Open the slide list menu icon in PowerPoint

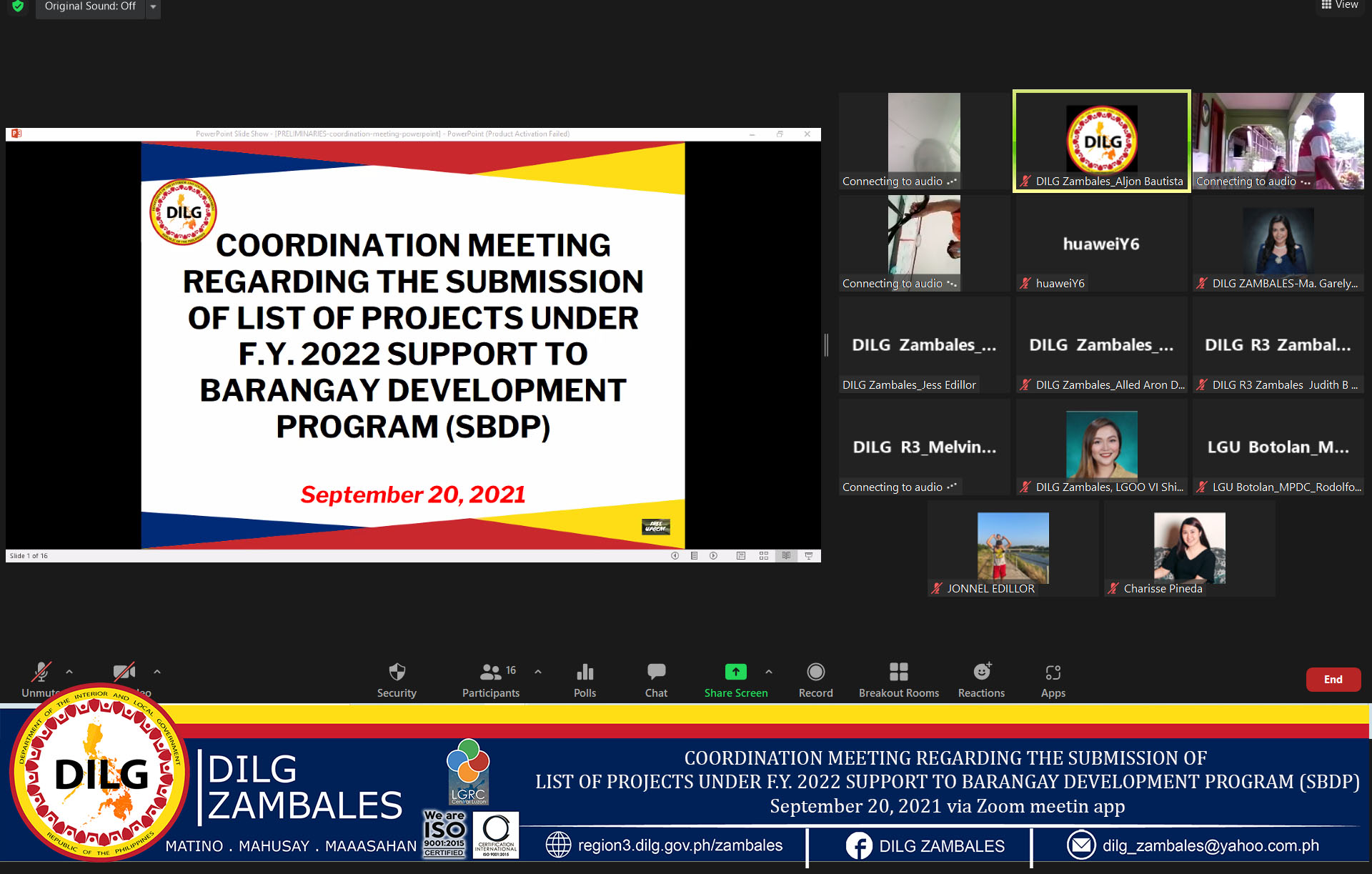click(694, 555)
